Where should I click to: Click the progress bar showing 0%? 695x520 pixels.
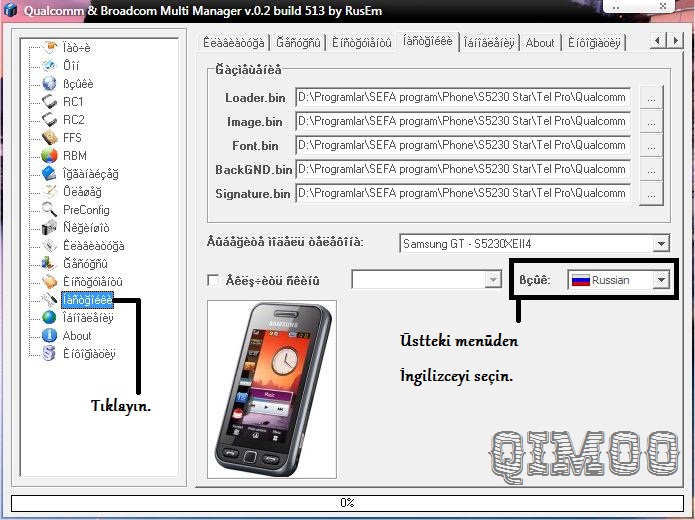(347, 502)
